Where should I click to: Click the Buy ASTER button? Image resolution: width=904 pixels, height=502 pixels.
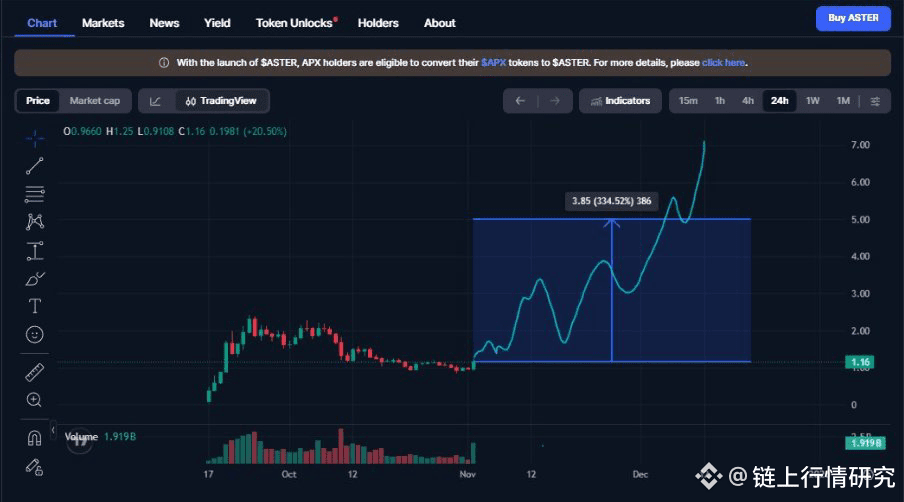(852, 18)
